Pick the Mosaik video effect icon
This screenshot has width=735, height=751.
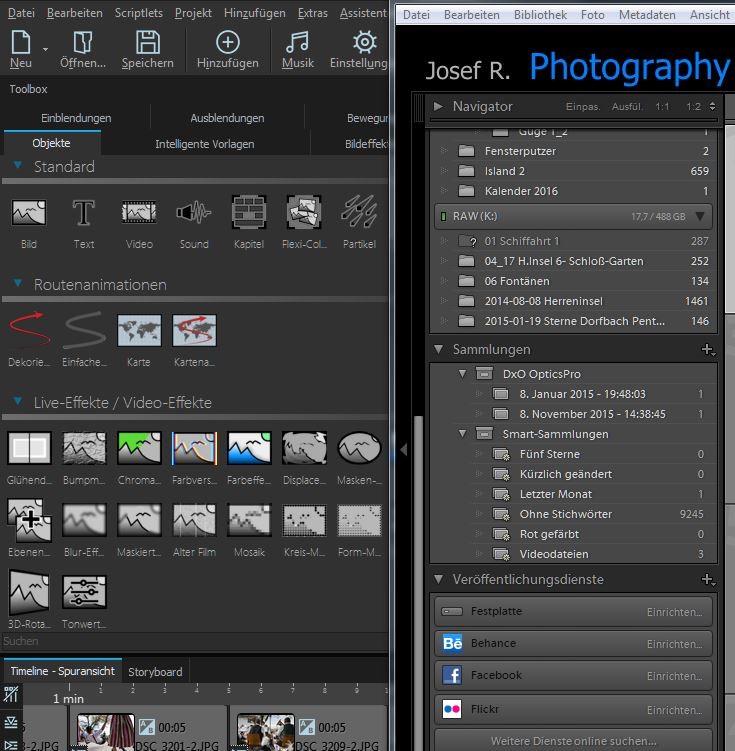tap(249, 520)
